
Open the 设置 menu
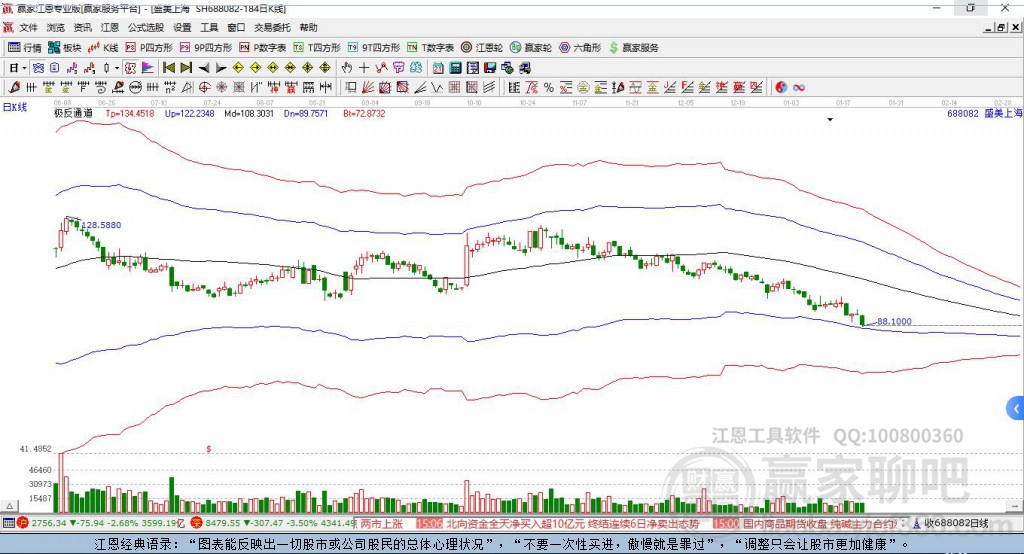(182, 27)
